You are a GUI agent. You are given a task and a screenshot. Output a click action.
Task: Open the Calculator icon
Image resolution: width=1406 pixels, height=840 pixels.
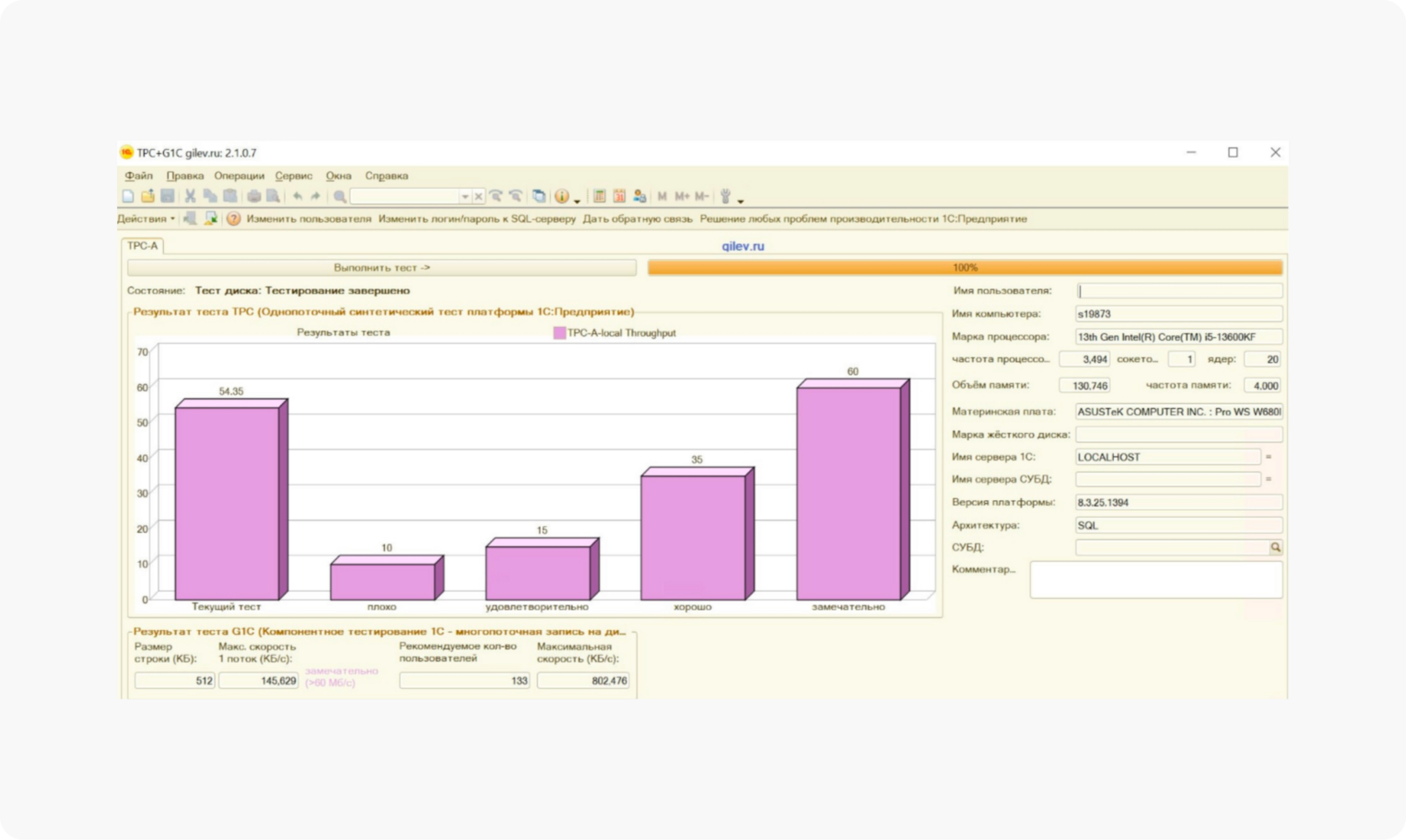599,197
